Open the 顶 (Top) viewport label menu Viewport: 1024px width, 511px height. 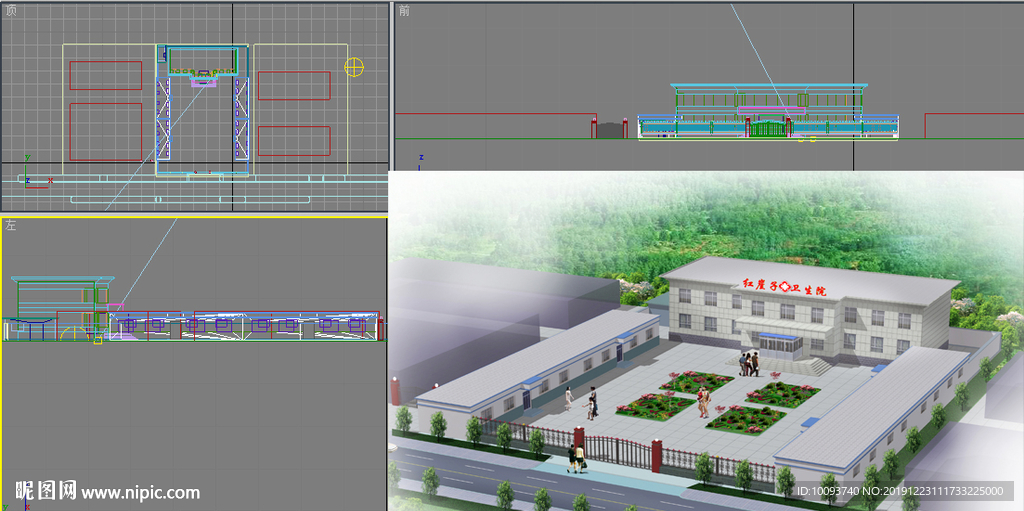pos(10,10)
